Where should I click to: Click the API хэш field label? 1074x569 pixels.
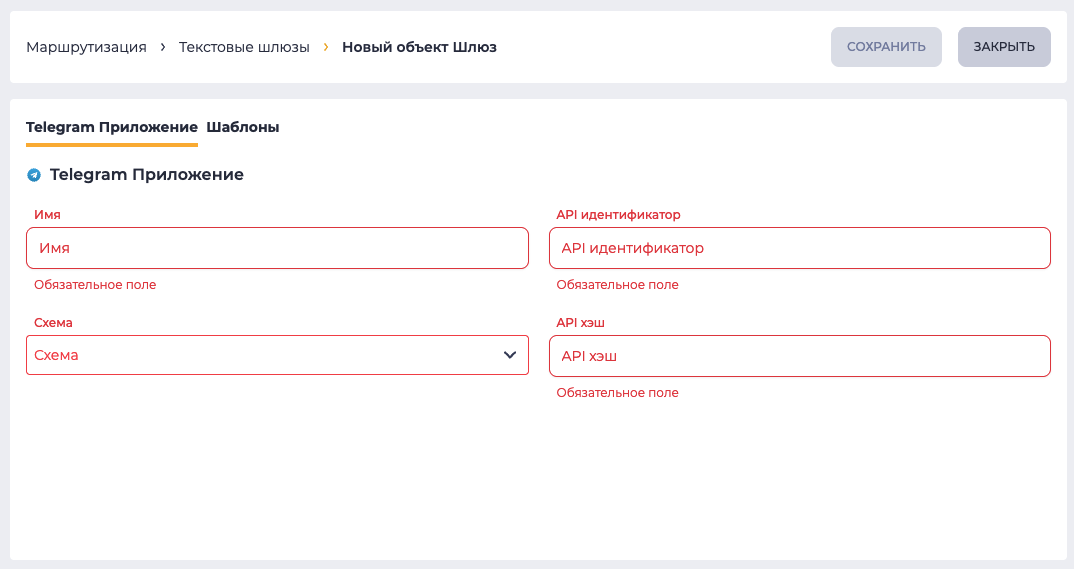[580, 323]
